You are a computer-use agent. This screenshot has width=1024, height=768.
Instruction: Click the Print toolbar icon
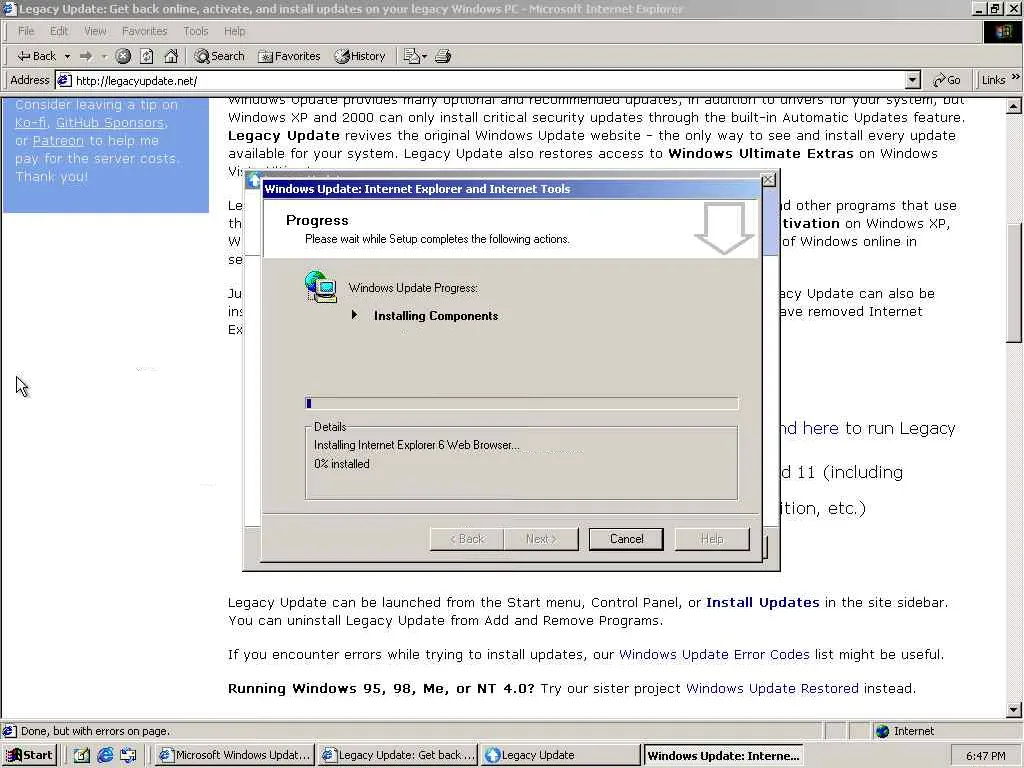[x=443, y=56]
